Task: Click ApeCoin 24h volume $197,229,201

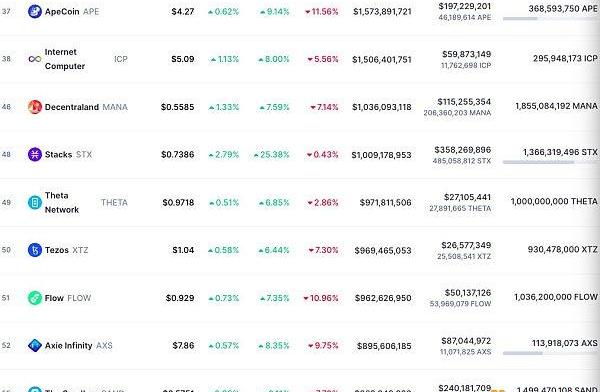Action: click(x=465, y=6)
